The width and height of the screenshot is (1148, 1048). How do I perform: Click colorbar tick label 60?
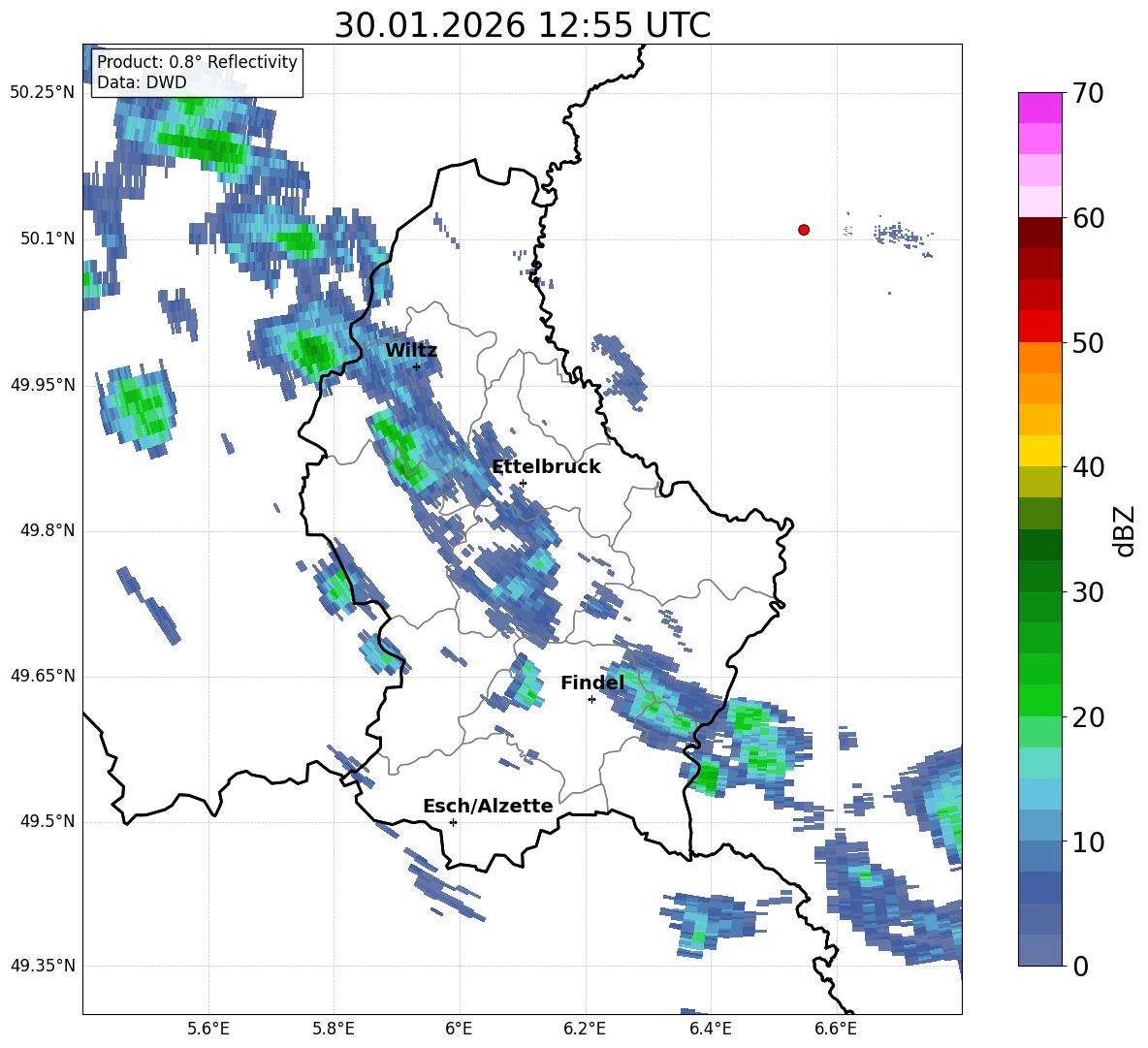1087,218
